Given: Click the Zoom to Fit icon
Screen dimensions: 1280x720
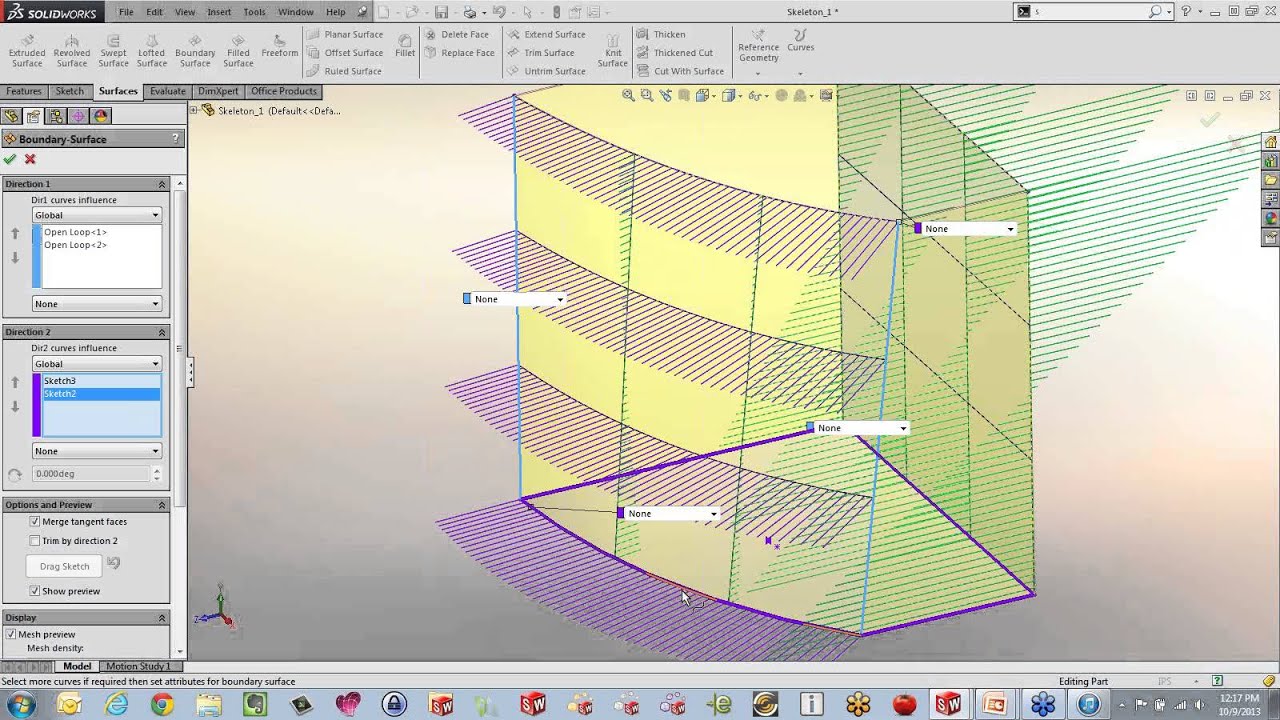Looking at the screenshot, I should click(628, 96).
